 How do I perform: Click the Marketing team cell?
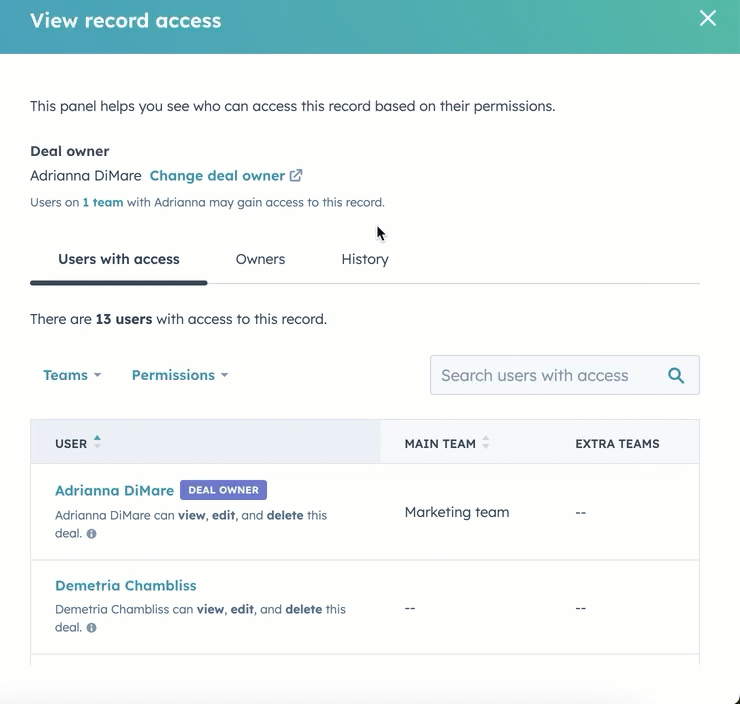457,512
